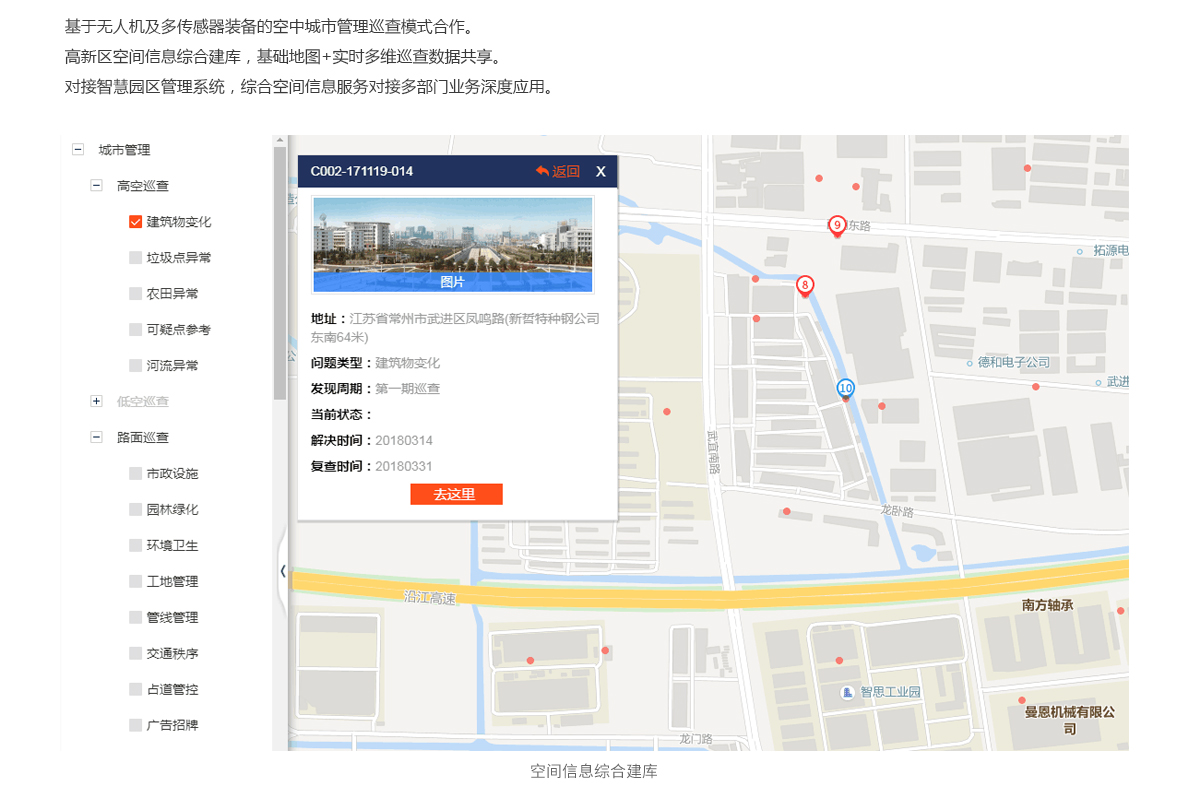The width and height of the screenshot is (1200, 812).
Task: Select the 市政设施 tree item
Action: click(x=172, y=474)
